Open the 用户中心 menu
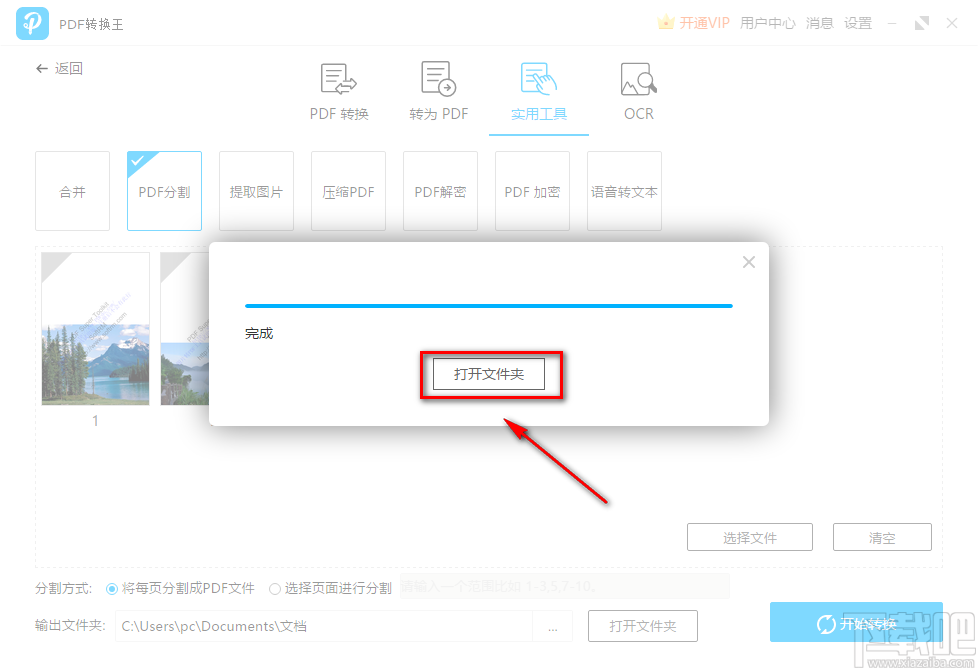The width and height of the screenshot is (978, 668). 768,22
